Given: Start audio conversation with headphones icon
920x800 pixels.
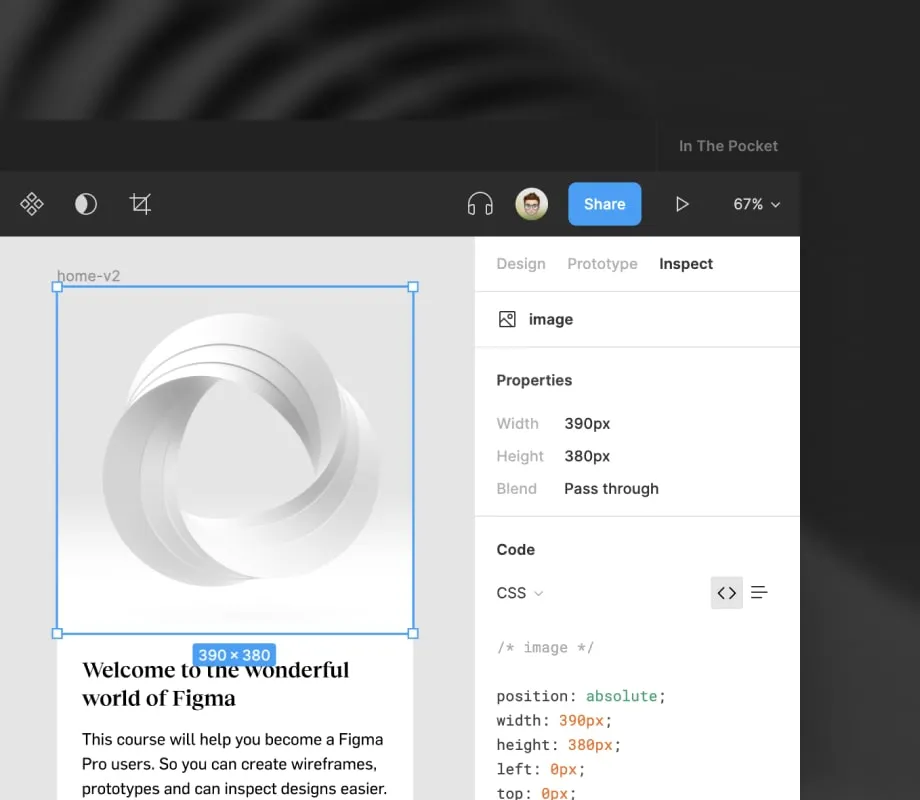Looking at the screenshot, I should [x=480, y=204].
